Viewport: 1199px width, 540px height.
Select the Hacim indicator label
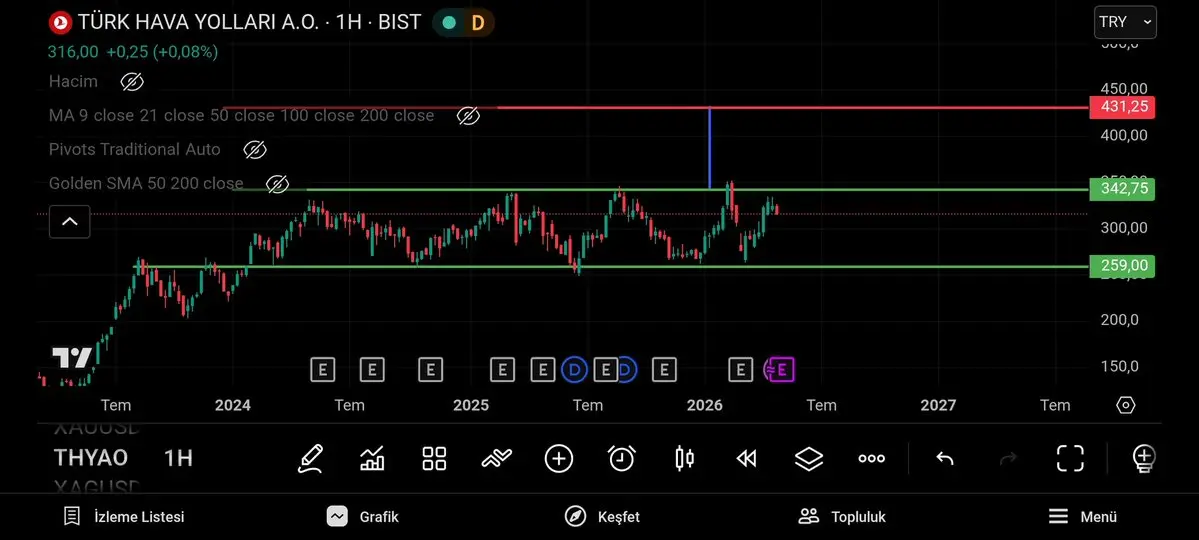tap(73, 81)
